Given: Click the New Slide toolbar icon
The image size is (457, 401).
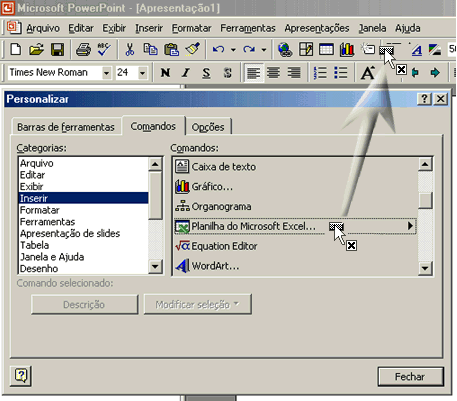Looking at the screenshot, I should (368, 49).
